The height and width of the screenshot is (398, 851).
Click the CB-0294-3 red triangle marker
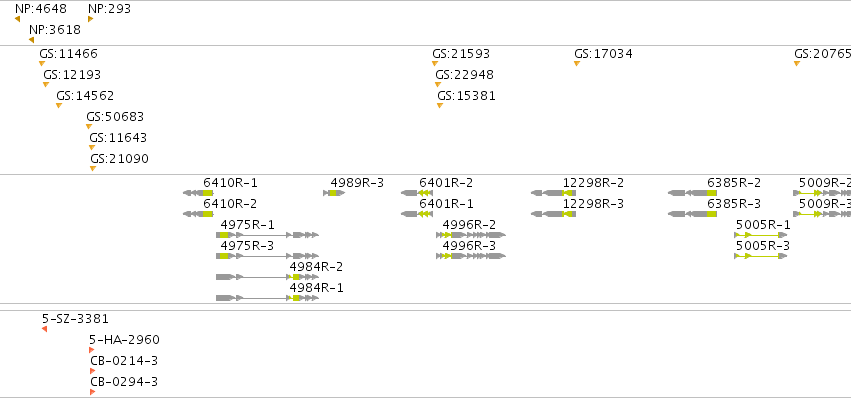pos(93,392)
